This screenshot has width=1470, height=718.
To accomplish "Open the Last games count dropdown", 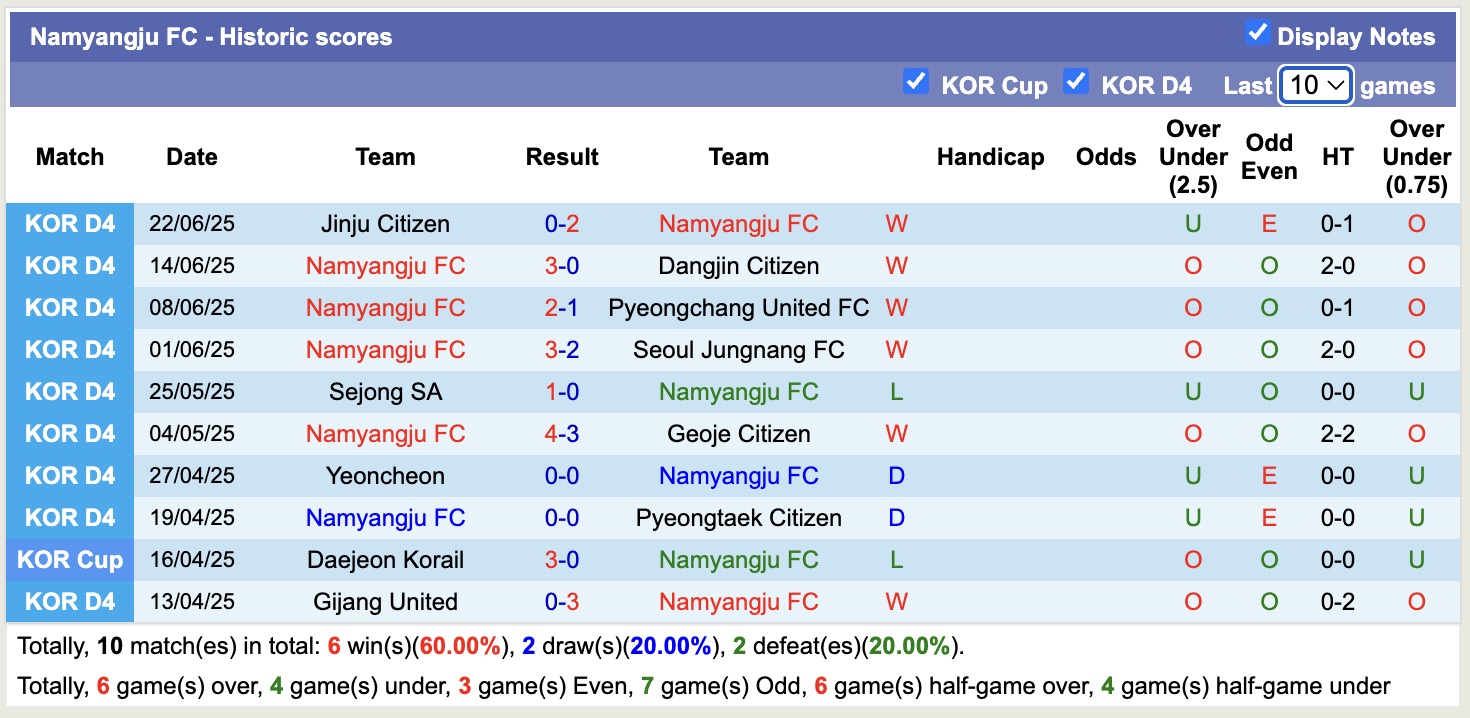I will point(1314,86).
